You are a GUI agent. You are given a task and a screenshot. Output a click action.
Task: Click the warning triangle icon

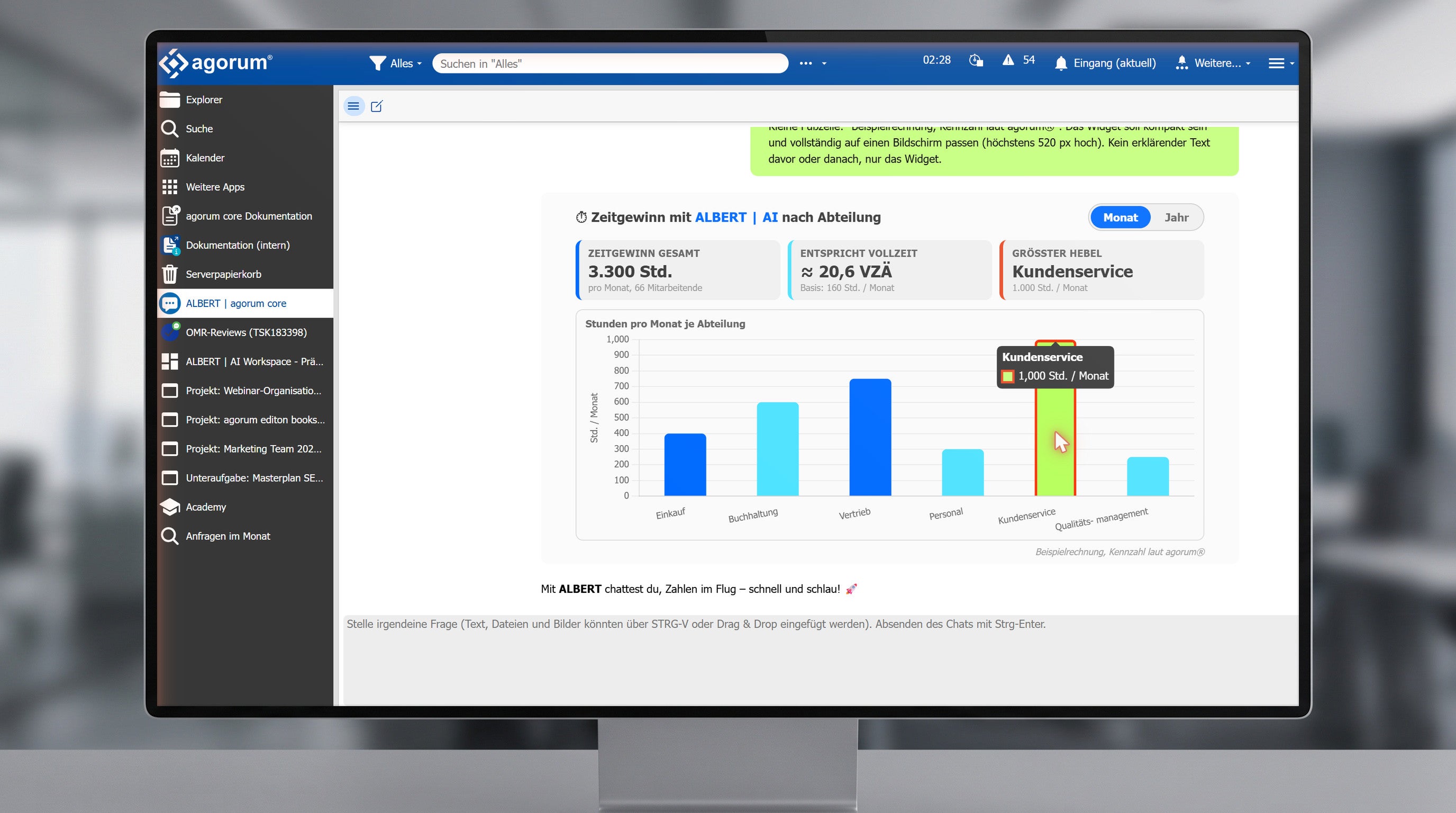[1008, 60]
